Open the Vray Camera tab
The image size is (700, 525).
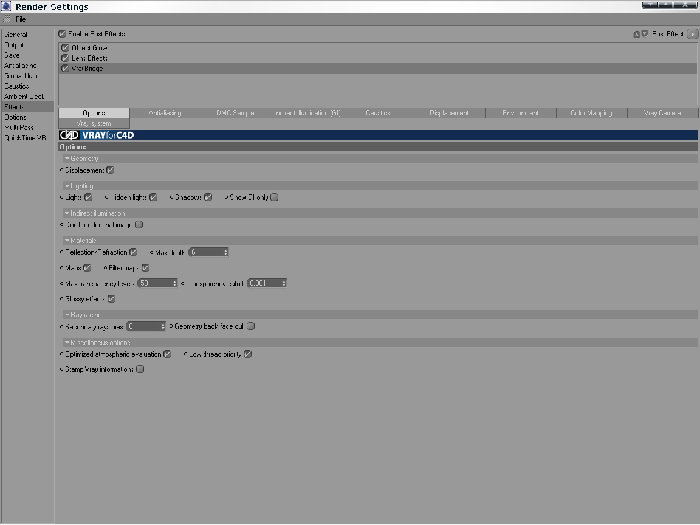(x=663, y=113)
